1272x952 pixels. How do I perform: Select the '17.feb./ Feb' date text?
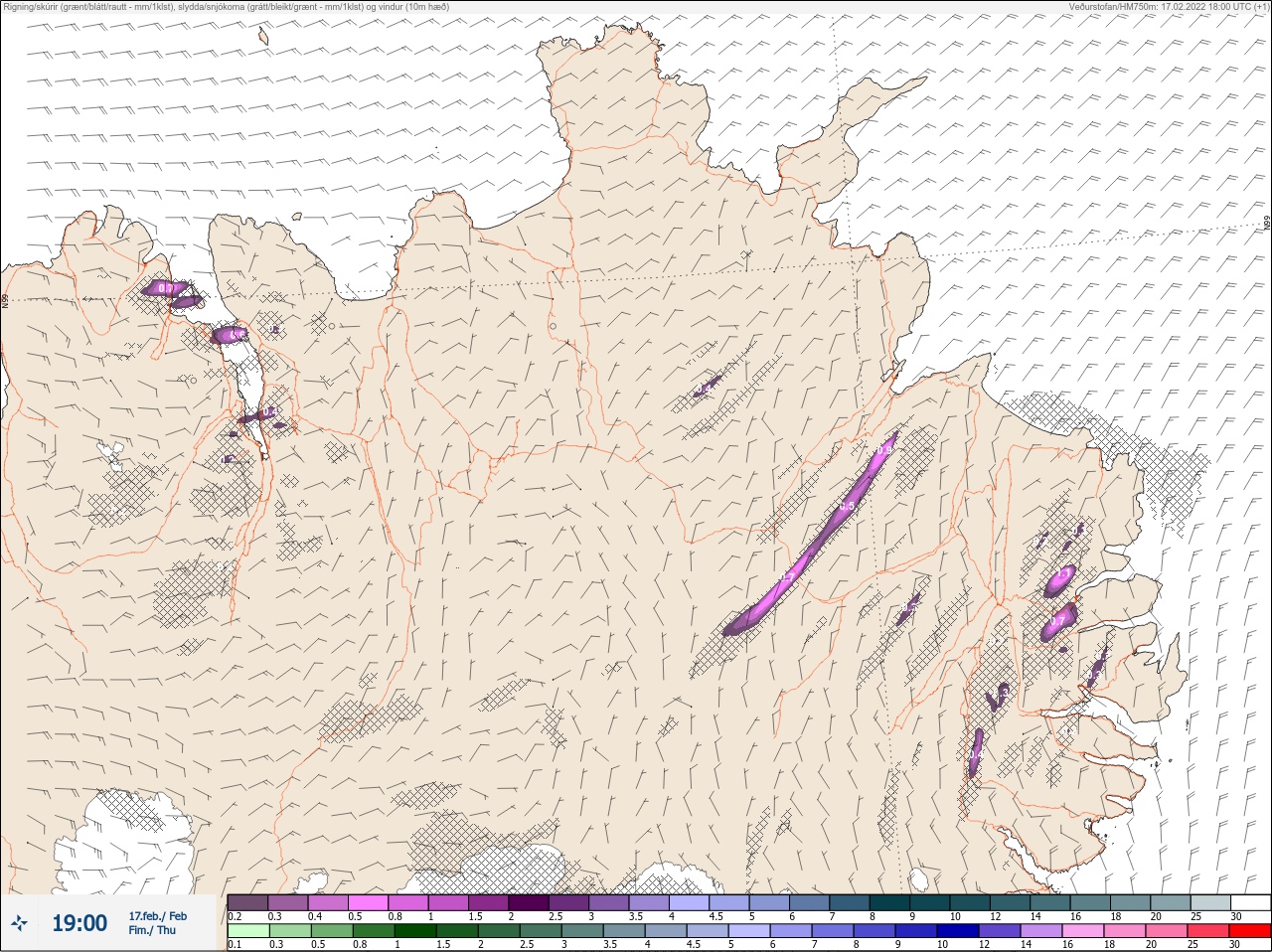[x=157, y=916]
